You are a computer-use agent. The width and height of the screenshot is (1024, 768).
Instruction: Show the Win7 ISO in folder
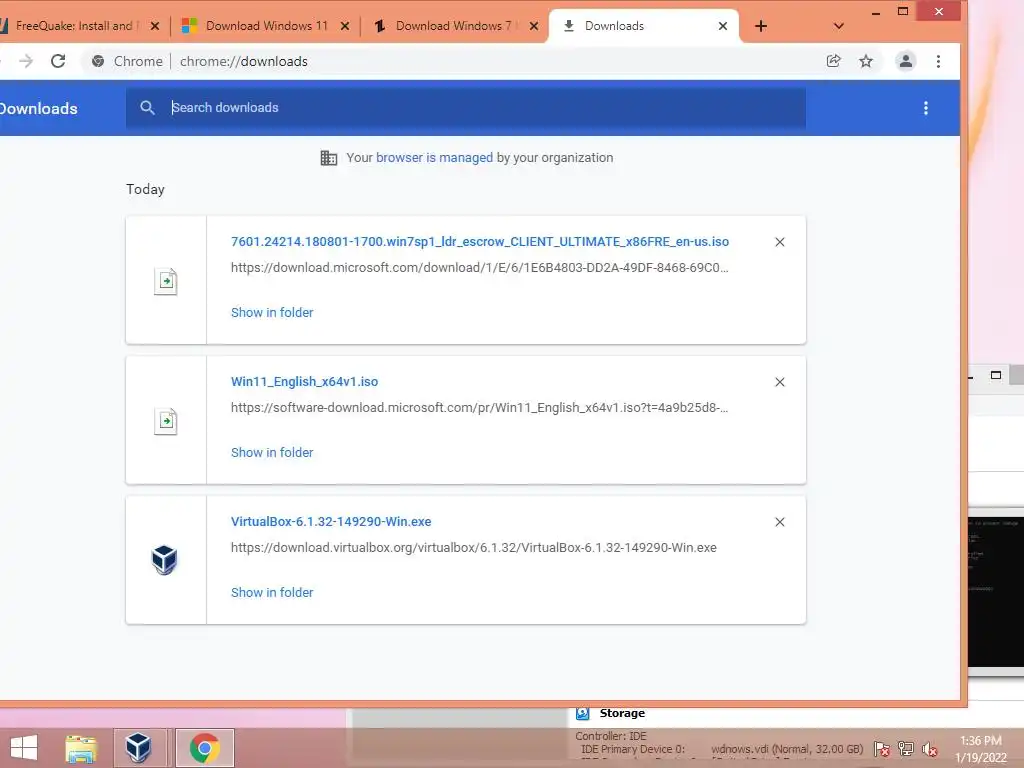pos(272,313)
